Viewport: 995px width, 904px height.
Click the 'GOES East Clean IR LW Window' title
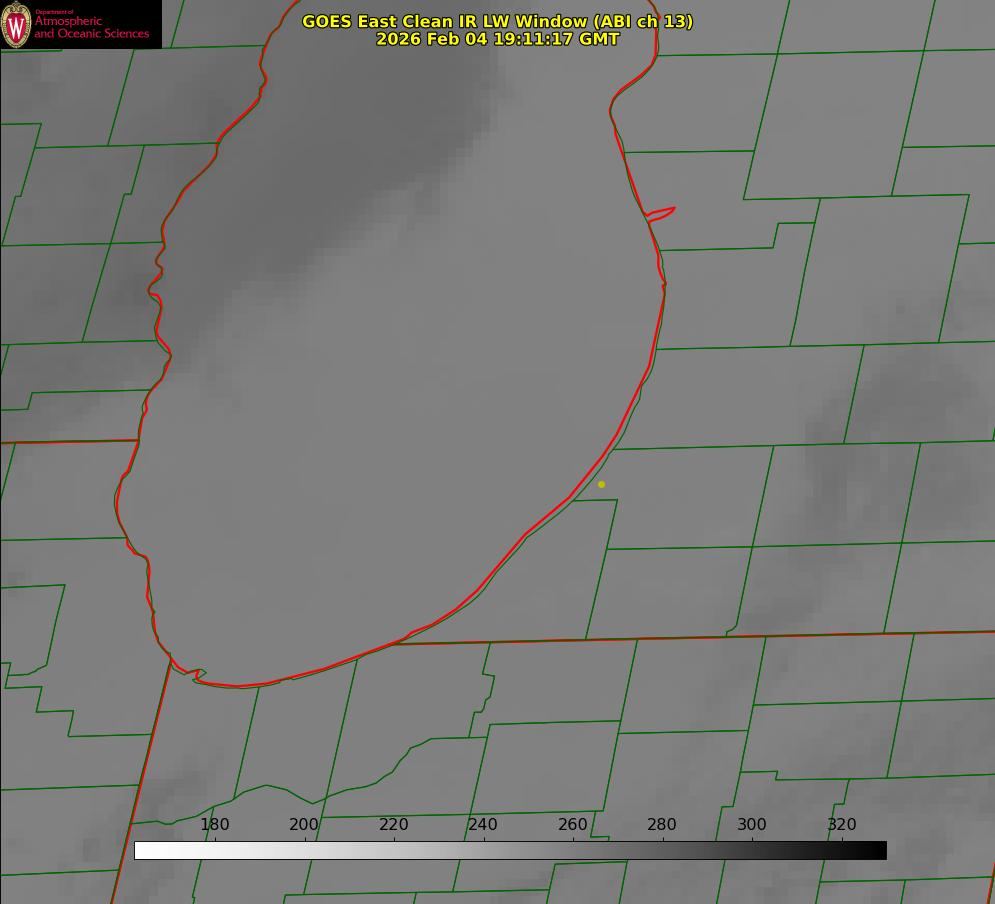tap(498, 21)
